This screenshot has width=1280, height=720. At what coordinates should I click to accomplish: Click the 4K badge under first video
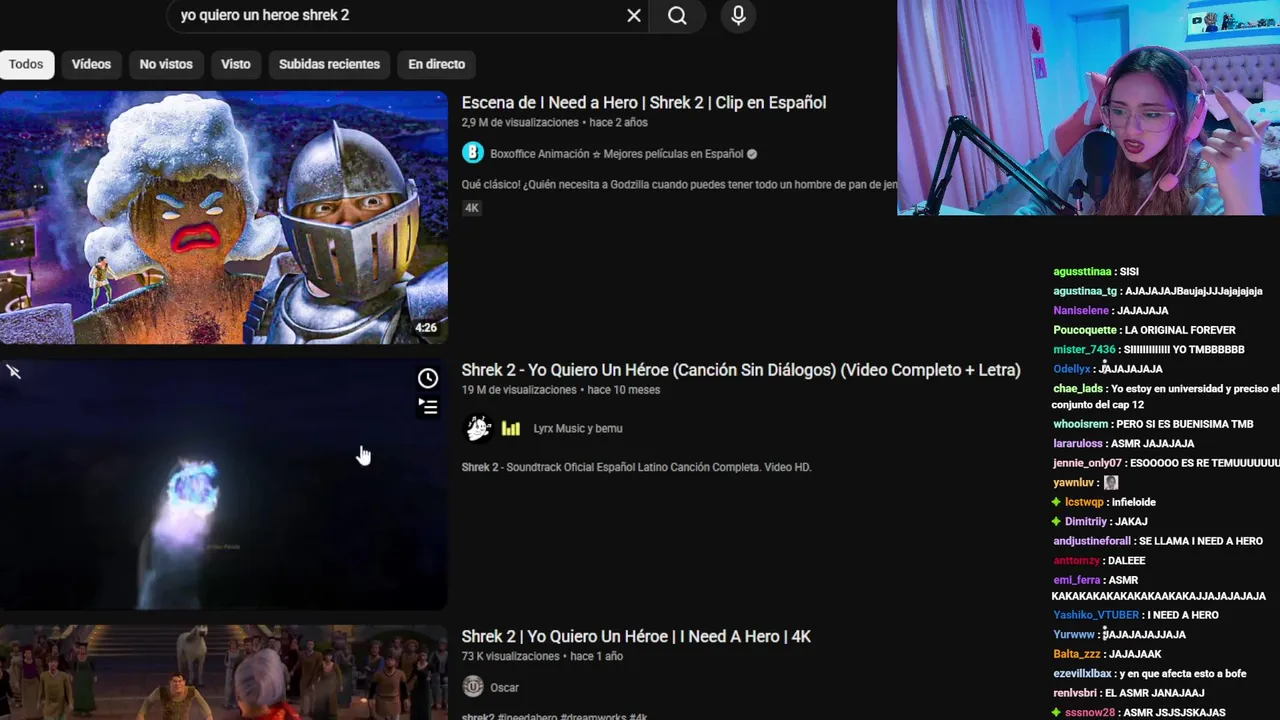[x=472, y=208]
